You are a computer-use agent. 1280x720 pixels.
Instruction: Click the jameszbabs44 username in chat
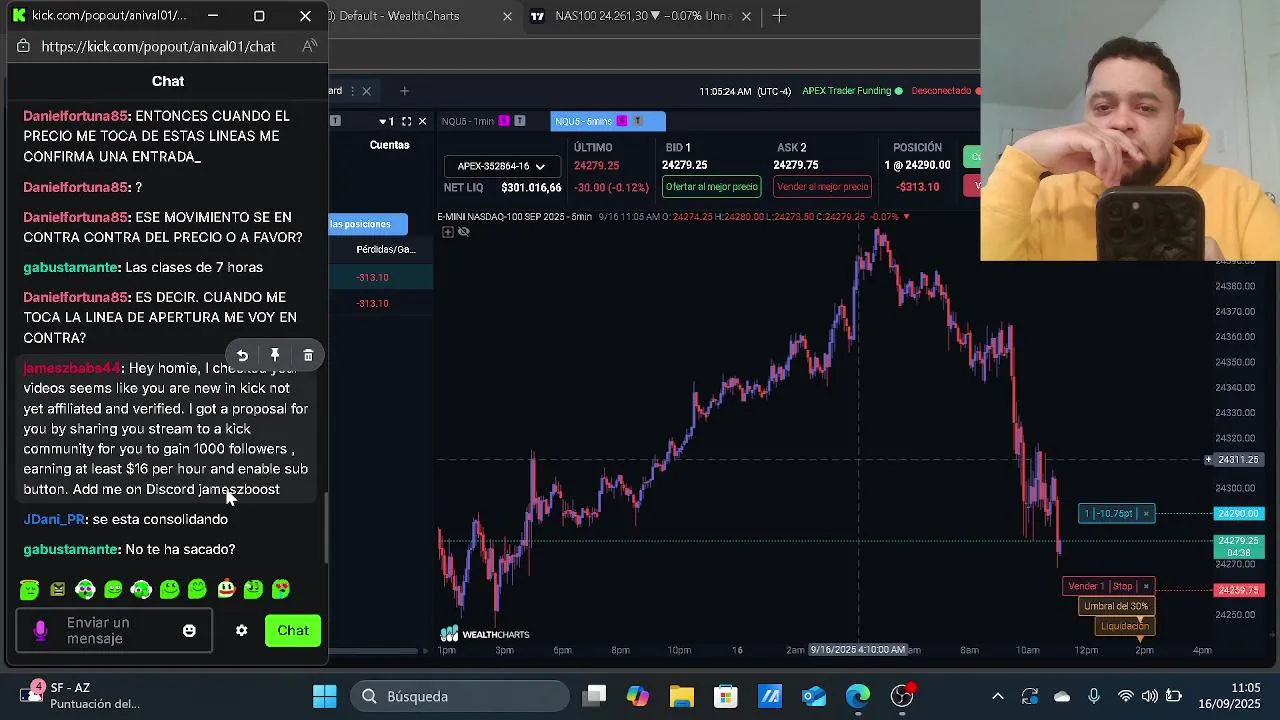click(x=71, y=368)
